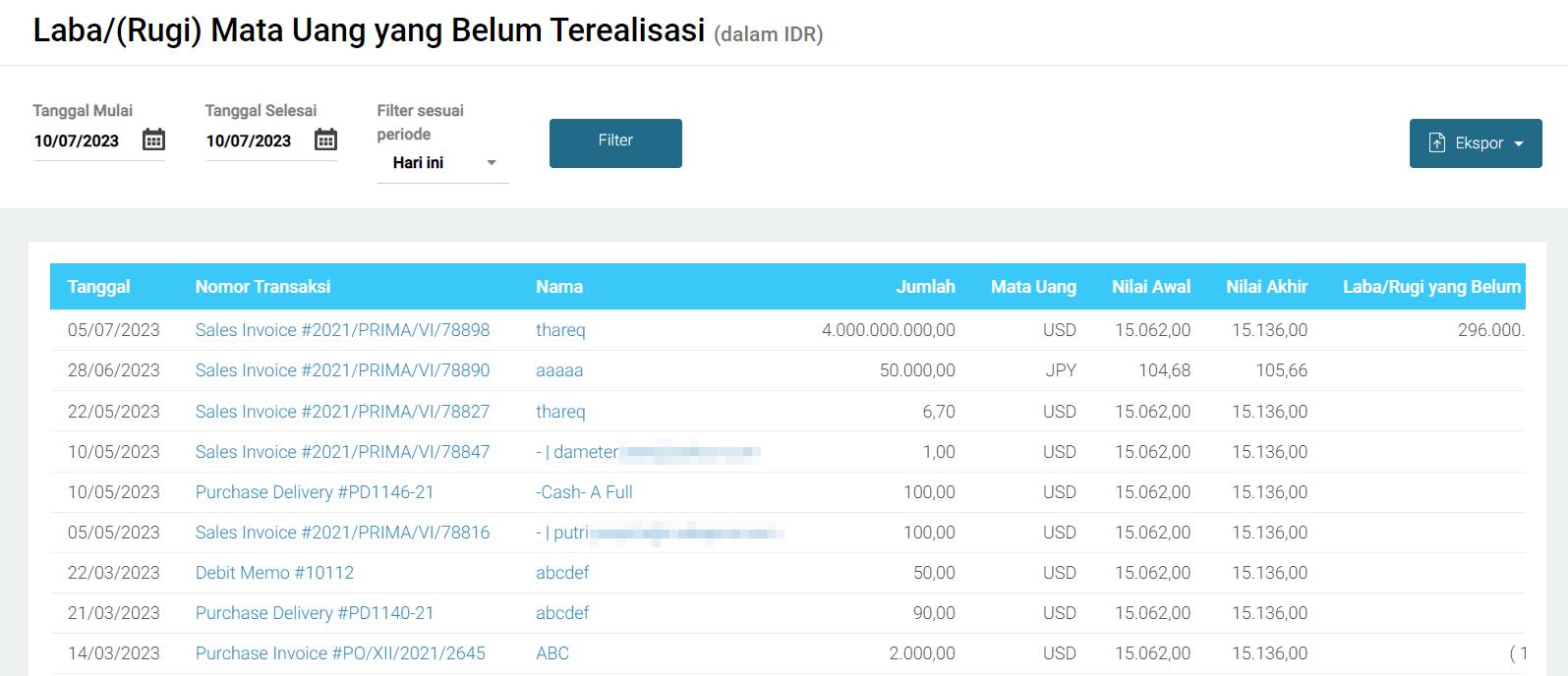The width and height of the screenshot is (1568, 676).
Task: Expand the Ekspor dropdown caret
Action: tap(1519, 143)
